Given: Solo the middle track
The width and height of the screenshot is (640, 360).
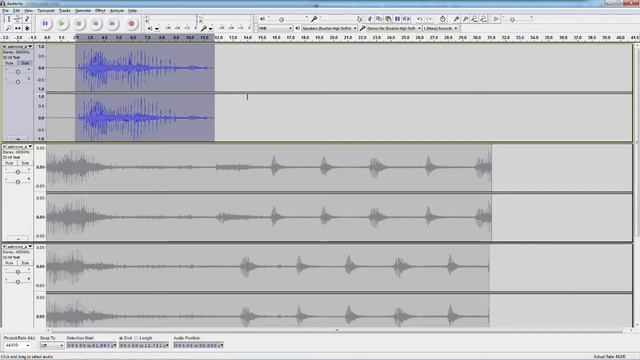Looking at the screenshot, I should [25, 163].
